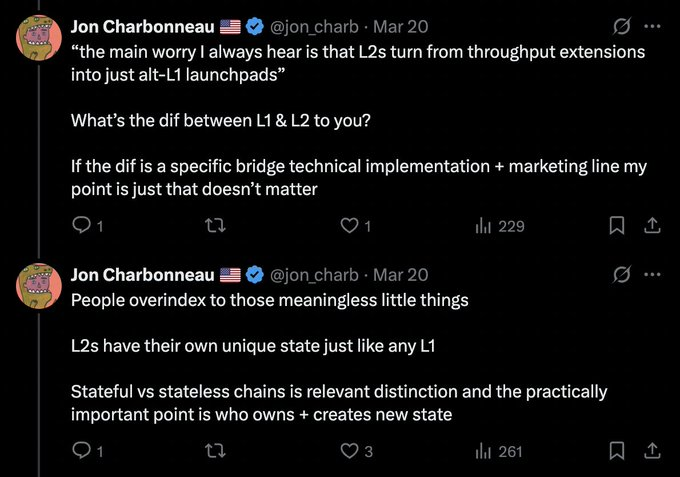Retweet the second tweet about meaningless things

(213, 451)
